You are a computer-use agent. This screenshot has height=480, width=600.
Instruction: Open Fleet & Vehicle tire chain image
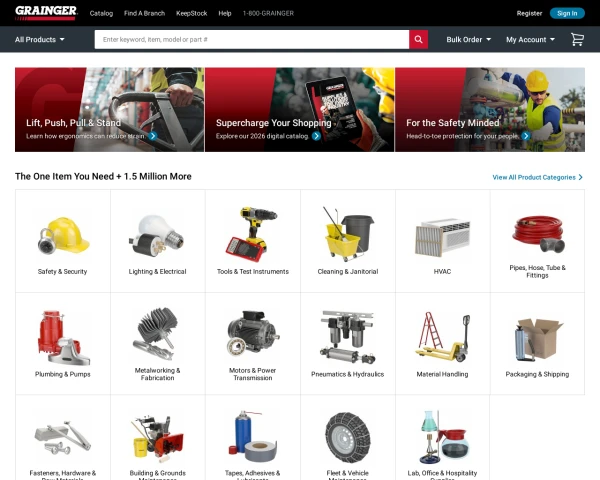[x=348, y=437]
